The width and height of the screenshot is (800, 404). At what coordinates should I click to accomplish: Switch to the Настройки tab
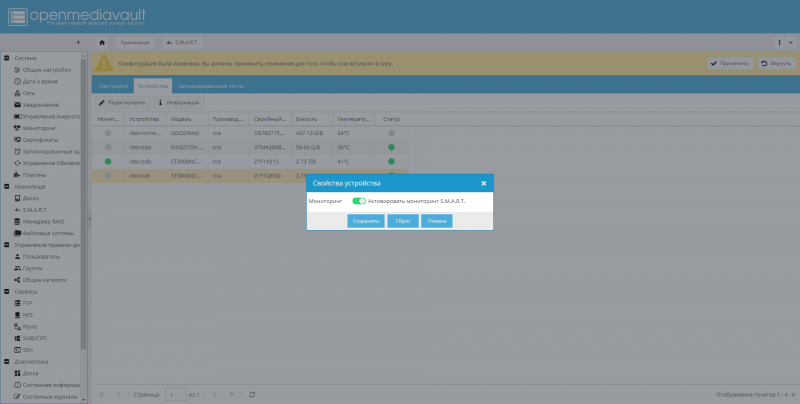point(113,86)
